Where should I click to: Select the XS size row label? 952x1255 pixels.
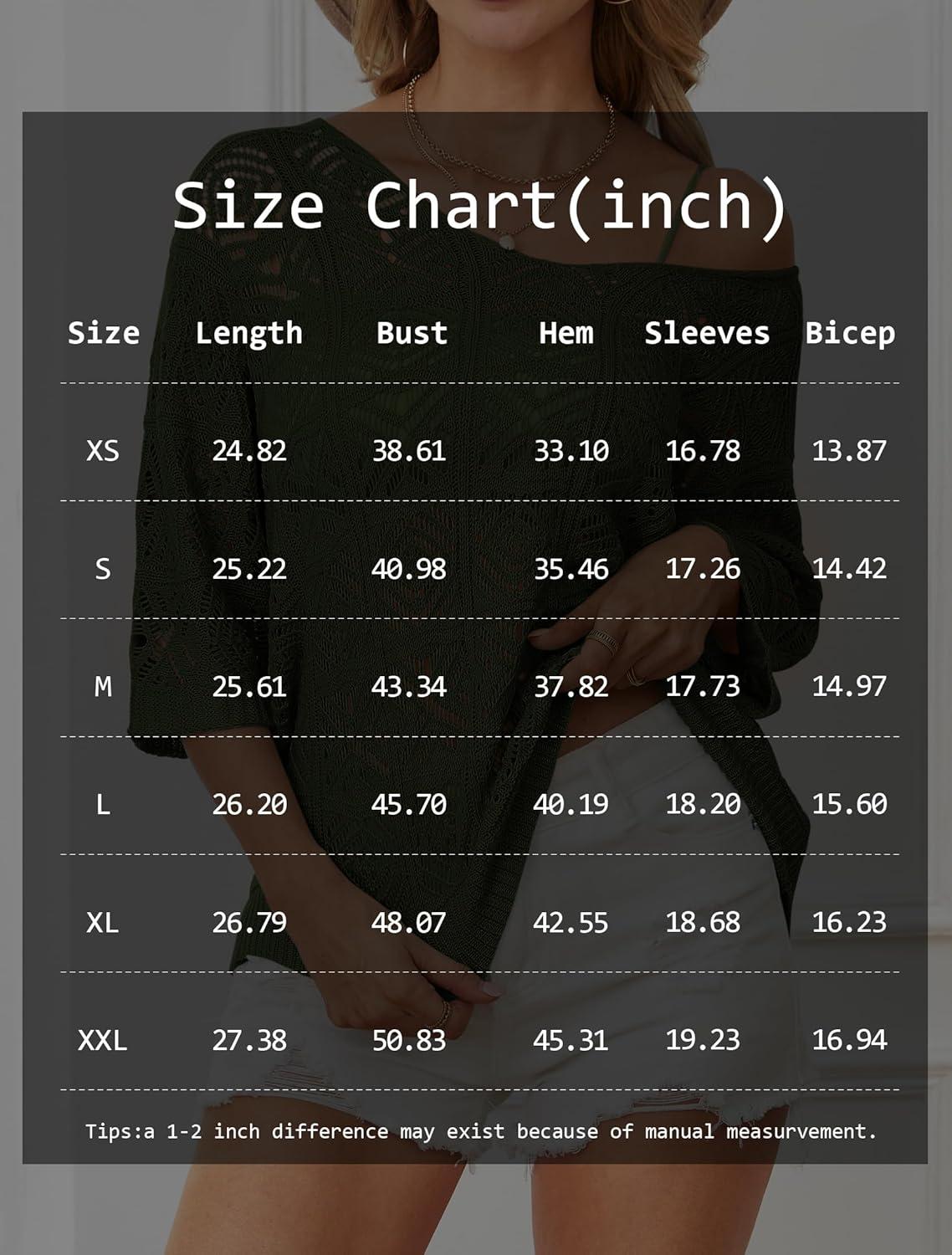[x=103, y=451]
